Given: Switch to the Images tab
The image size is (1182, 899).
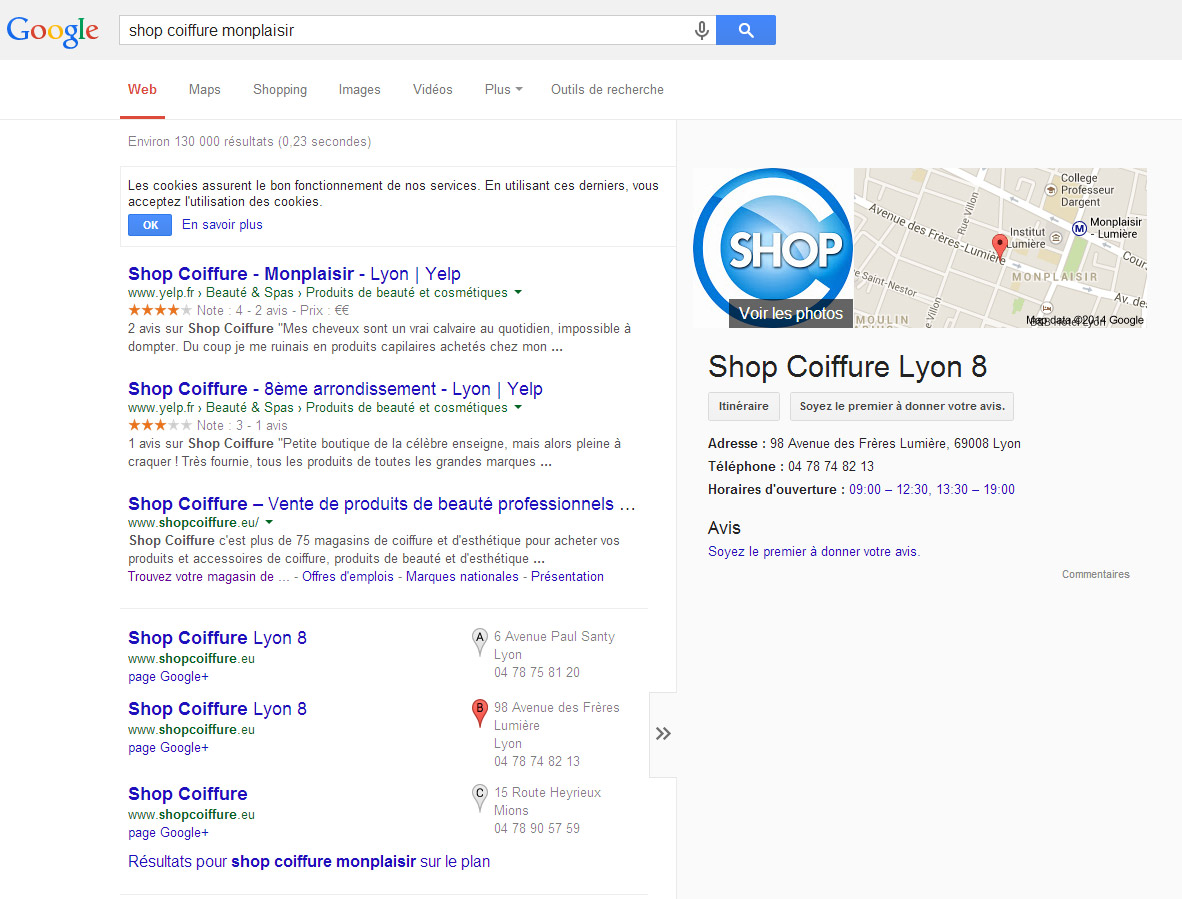Looking at the screenshot, I should [360, 90].
